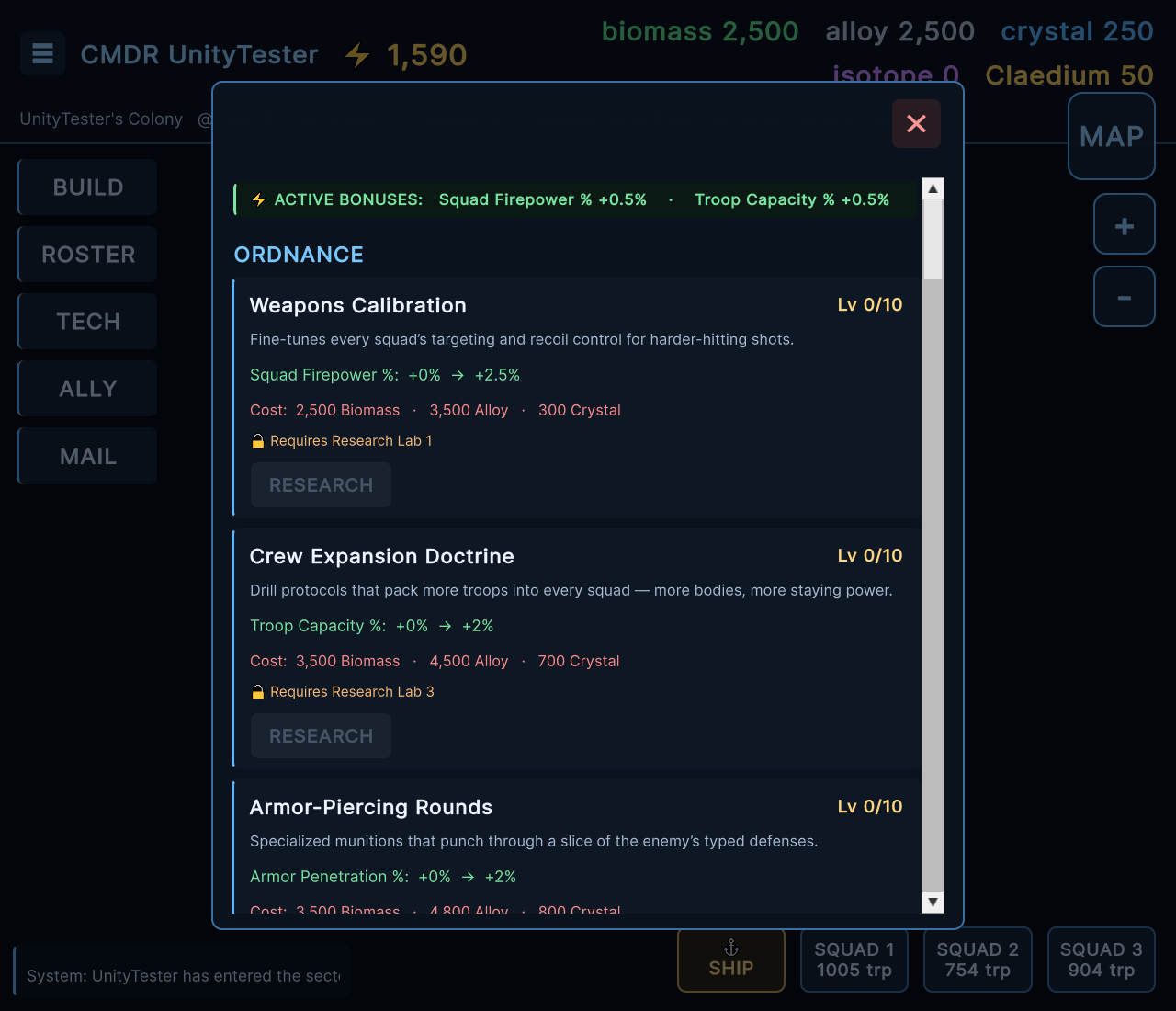
Task: Click the UnityTester's Colony label
Action: pyautogui.click(x=101, y=119)
